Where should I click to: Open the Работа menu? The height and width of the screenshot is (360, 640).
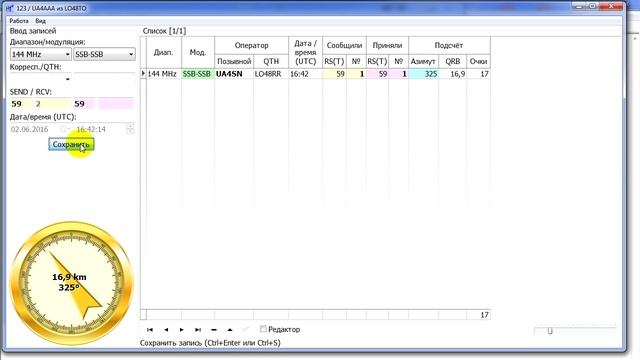[x=19, y=21]
